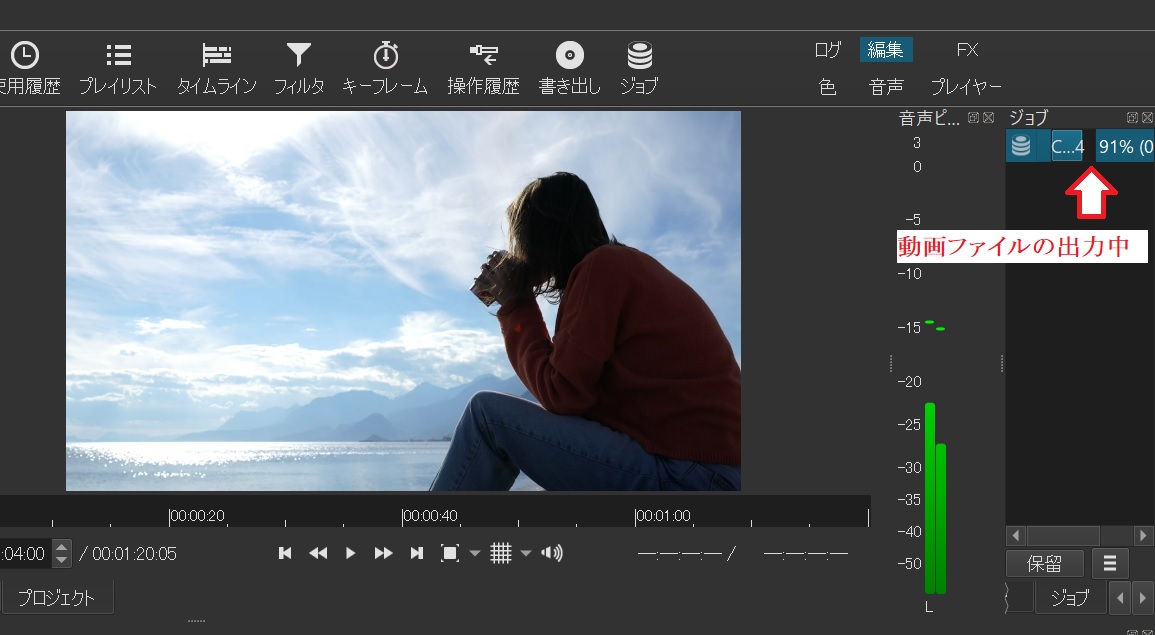Open the grid options dropdown arrow

526,553
